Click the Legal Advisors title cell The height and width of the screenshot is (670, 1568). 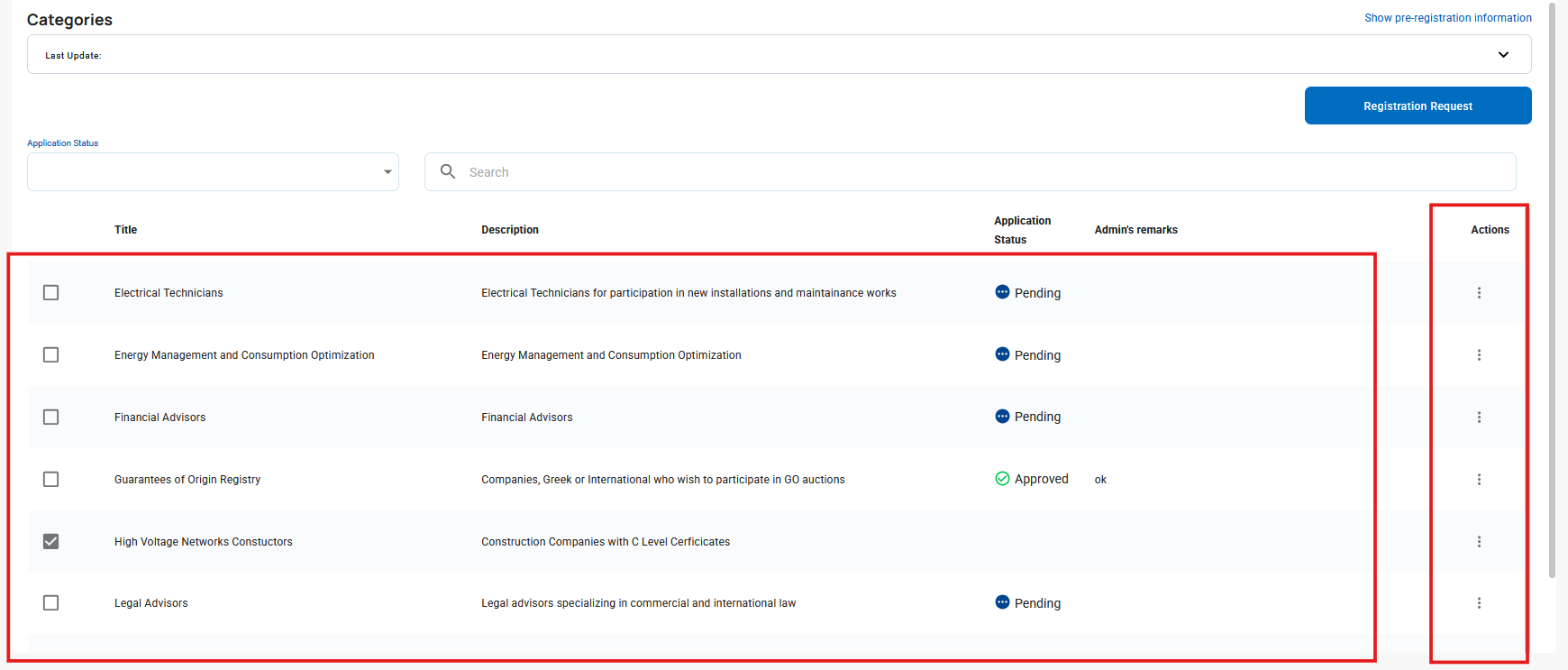[151, 603]
